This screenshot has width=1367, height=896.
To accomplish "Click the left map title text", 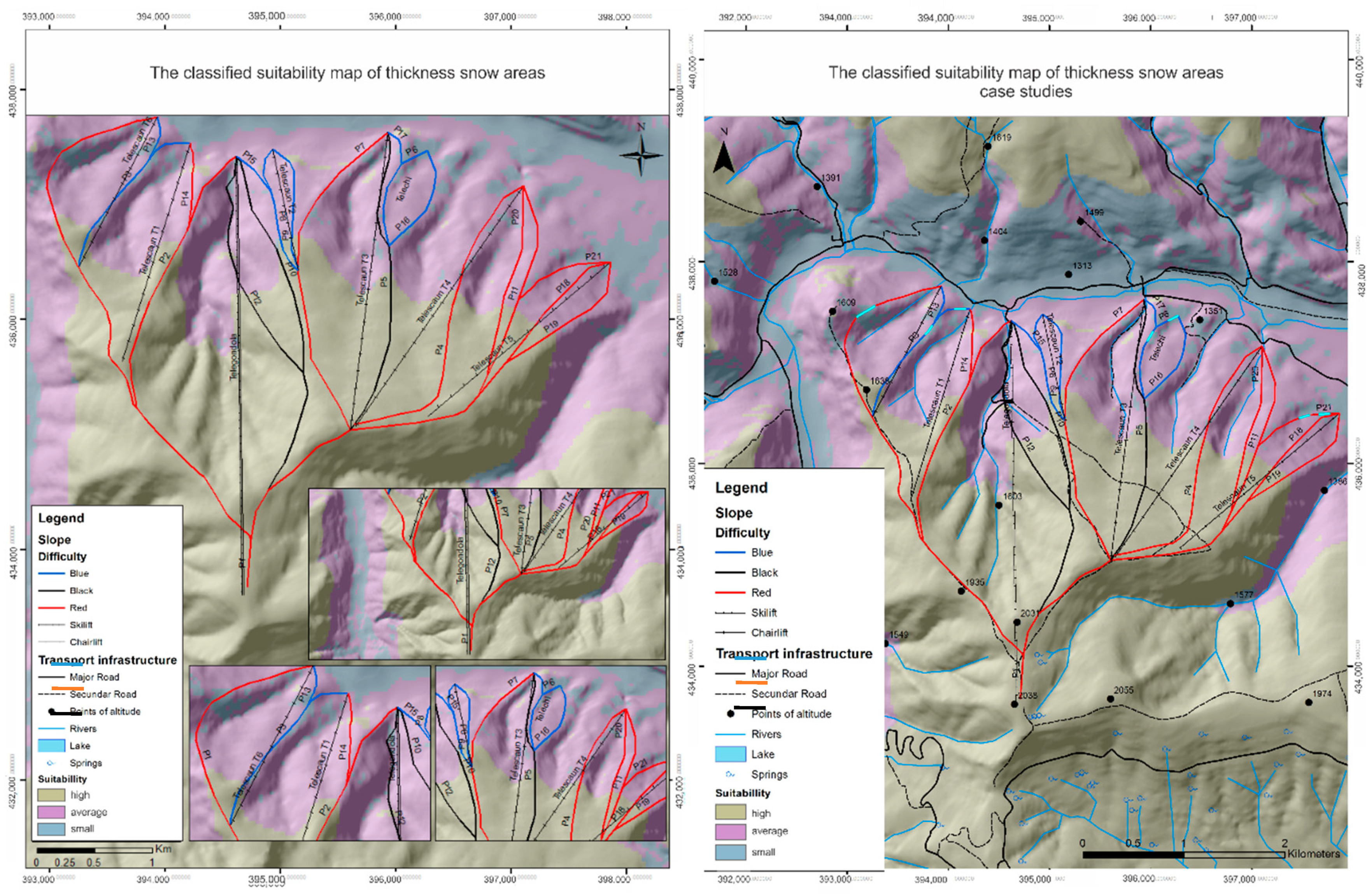I will tap(347, 73).
